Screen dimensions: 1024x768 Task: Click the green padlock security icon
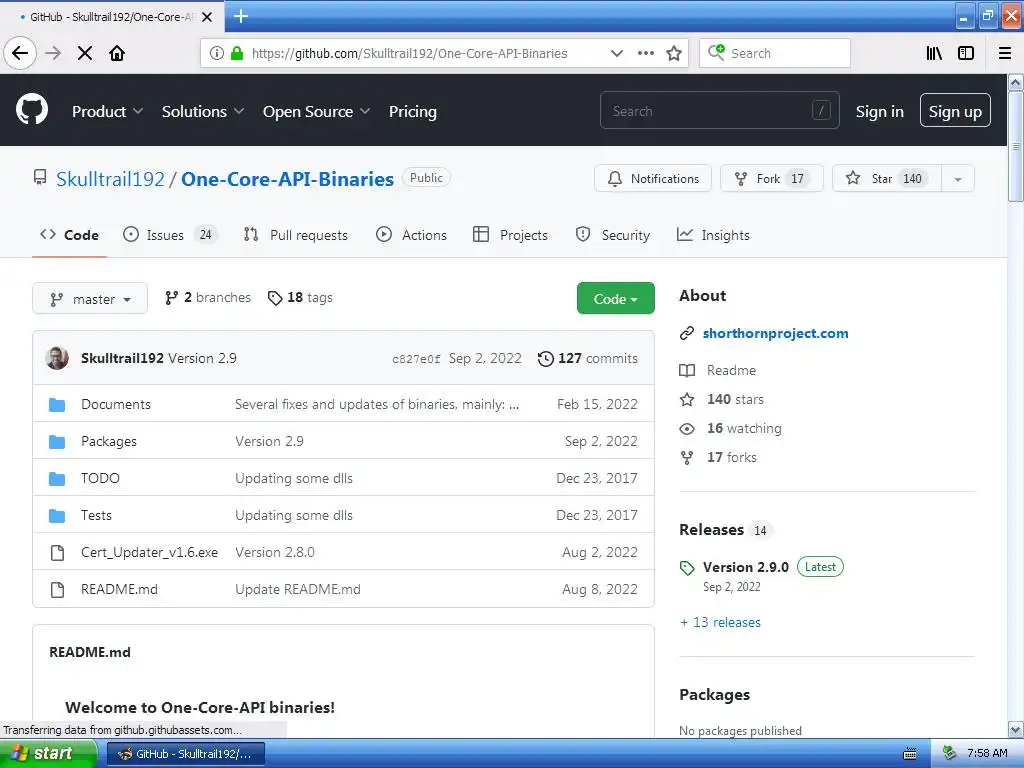[237, 54]
